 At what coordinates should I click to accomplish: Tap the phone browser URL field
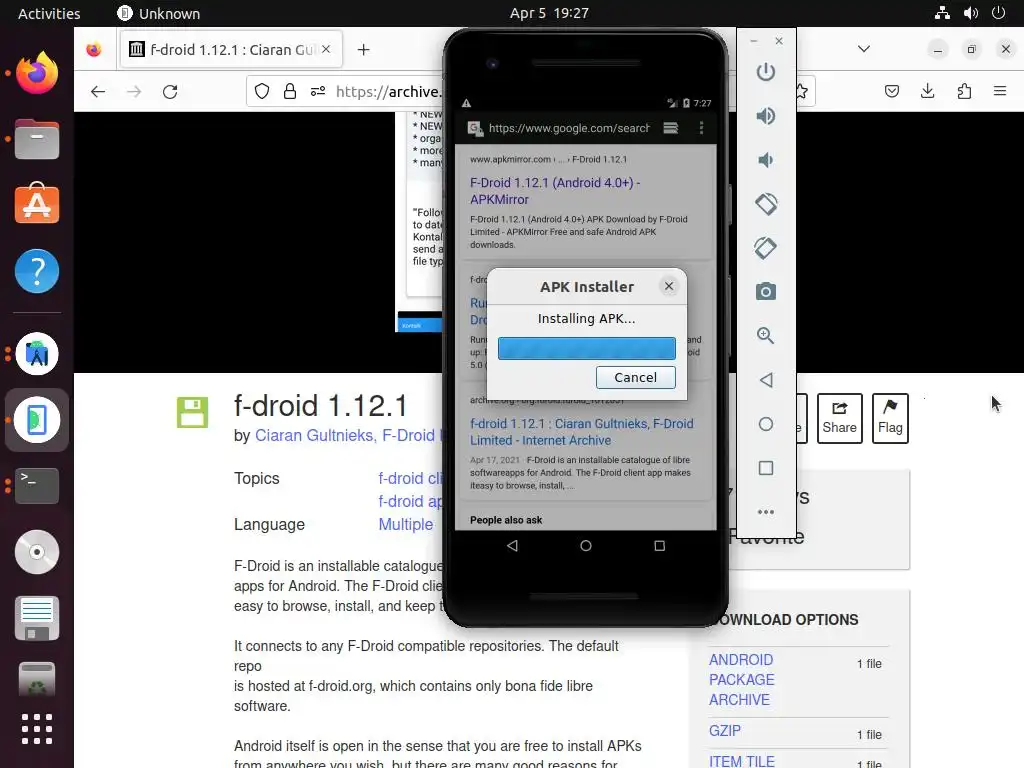tap(569, 128)
